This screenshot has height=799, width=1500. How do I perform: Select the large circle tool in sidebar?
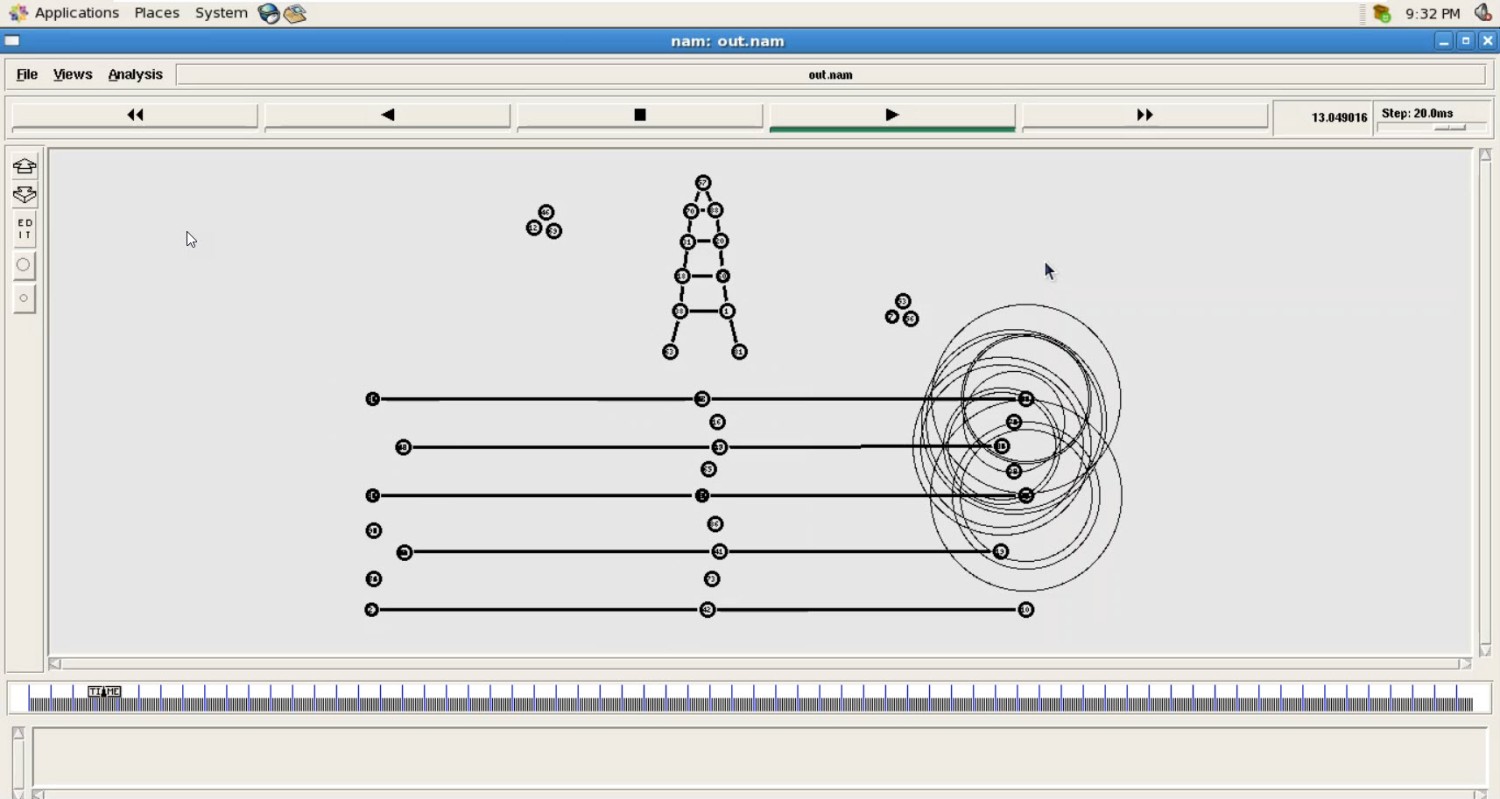(24, 264)
